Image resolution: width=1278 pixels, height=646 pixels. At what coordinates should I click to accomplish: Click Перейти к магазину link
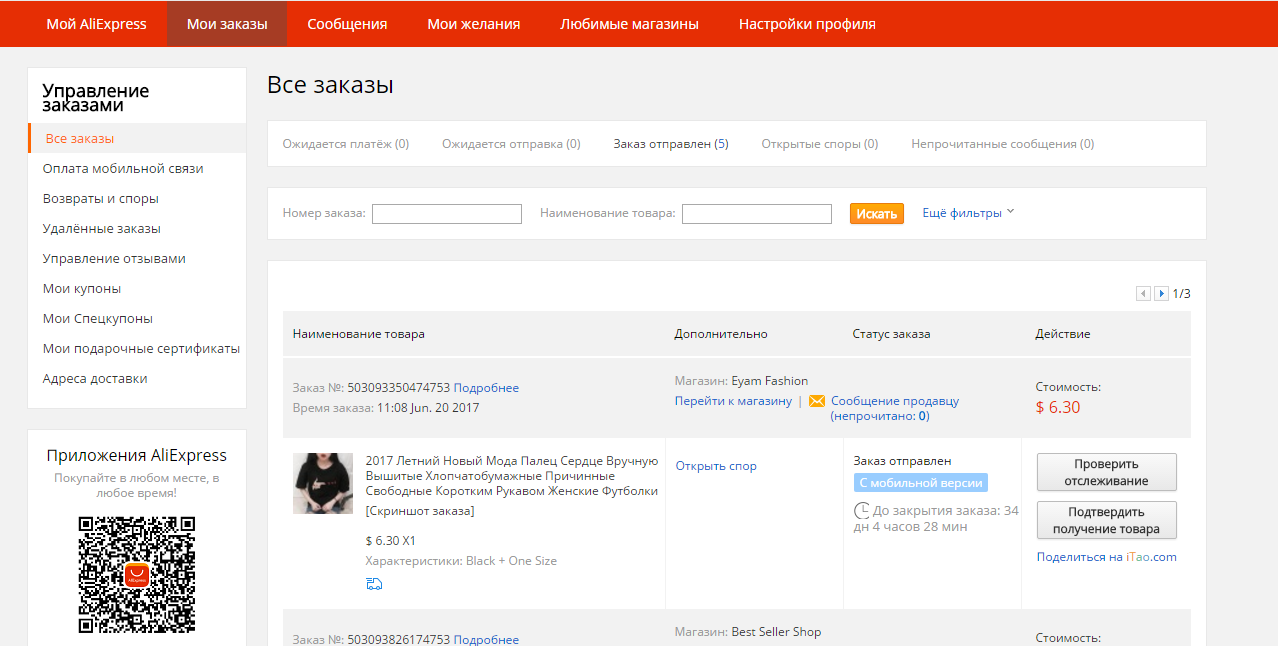(x=733, y=401)
